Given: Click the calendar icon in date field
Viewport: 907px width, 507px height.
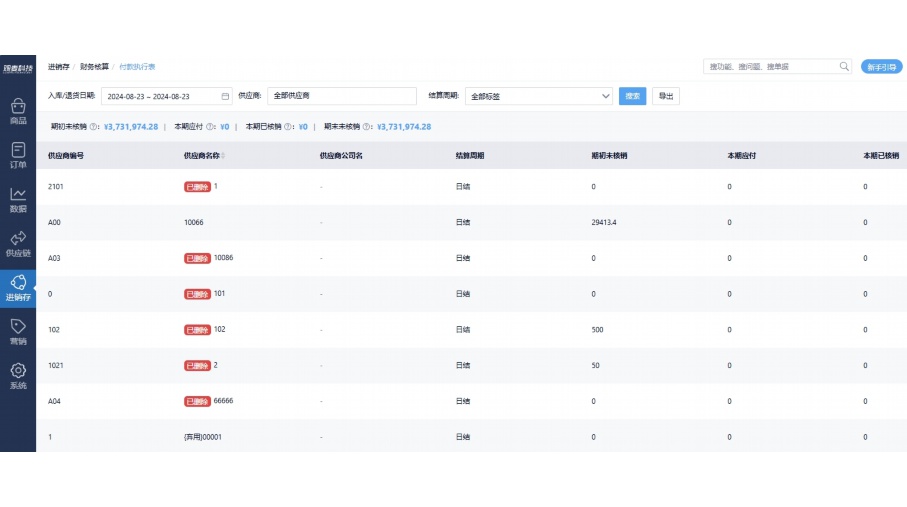Looking at the screenshot, I should [x=225, y=96].
